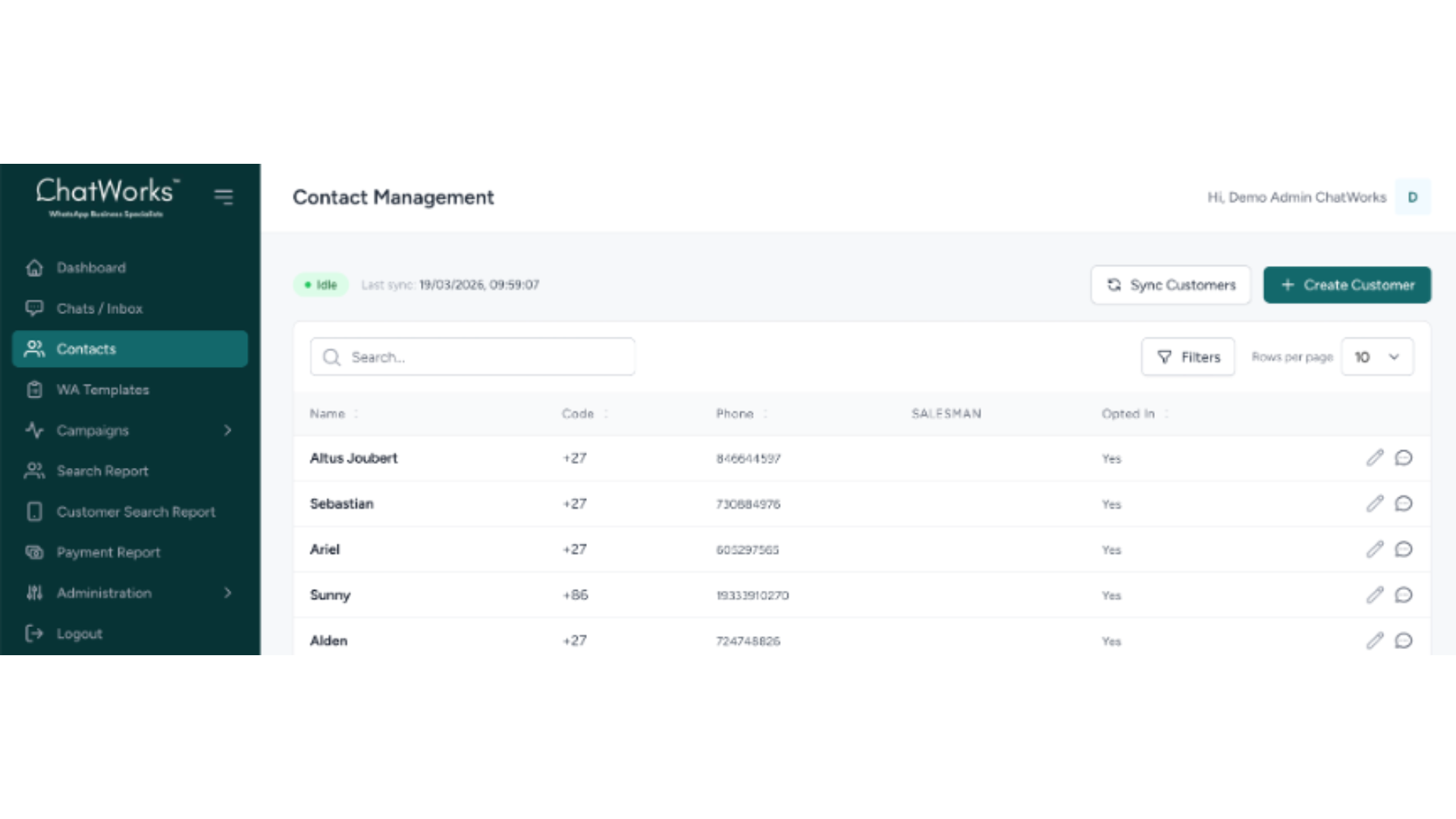1456x819 pixels.
Task: Open chat with Sebastian
Action: [1404, 504]
